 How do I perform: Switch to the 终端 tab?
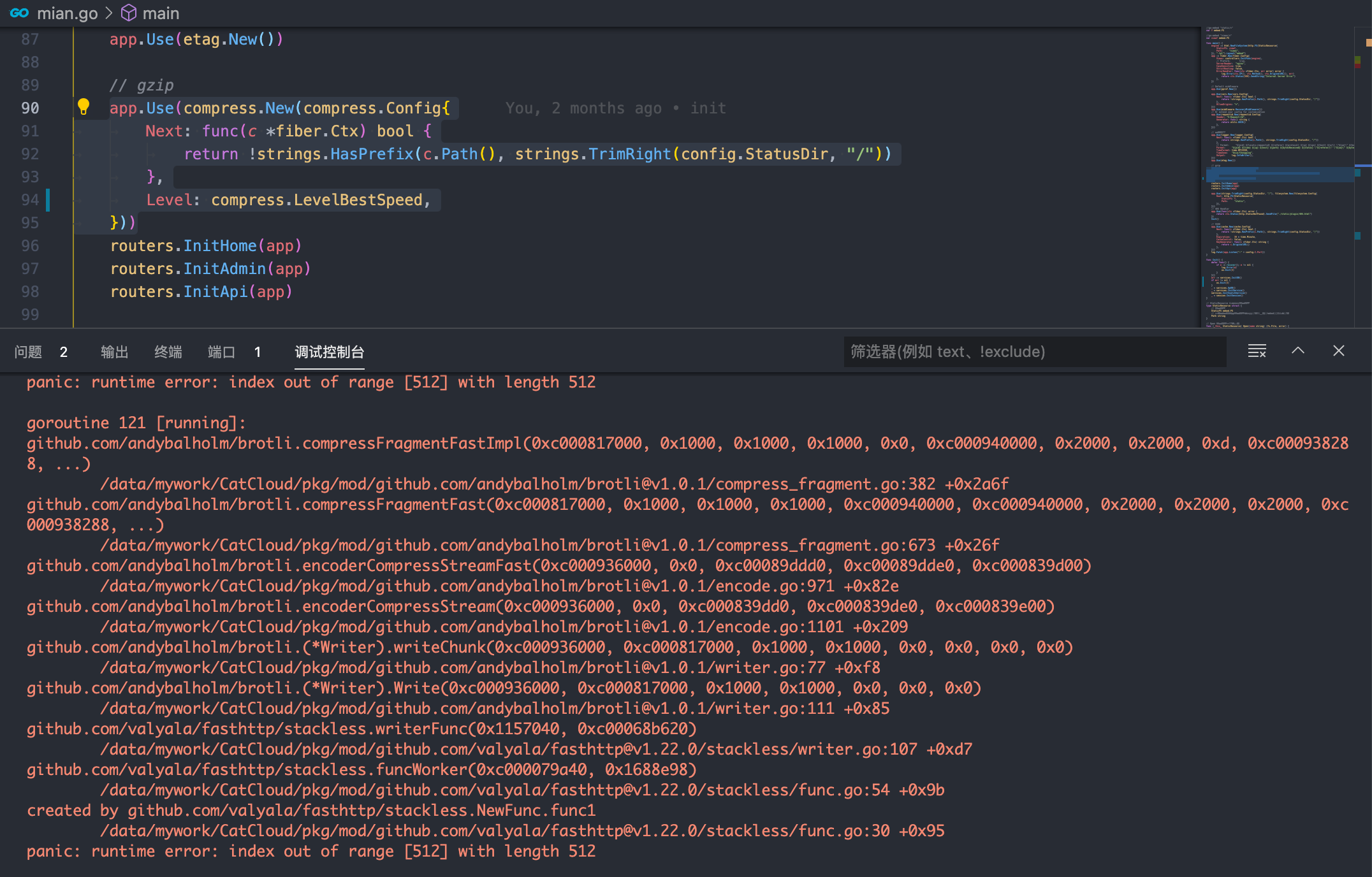click(168, 352)
